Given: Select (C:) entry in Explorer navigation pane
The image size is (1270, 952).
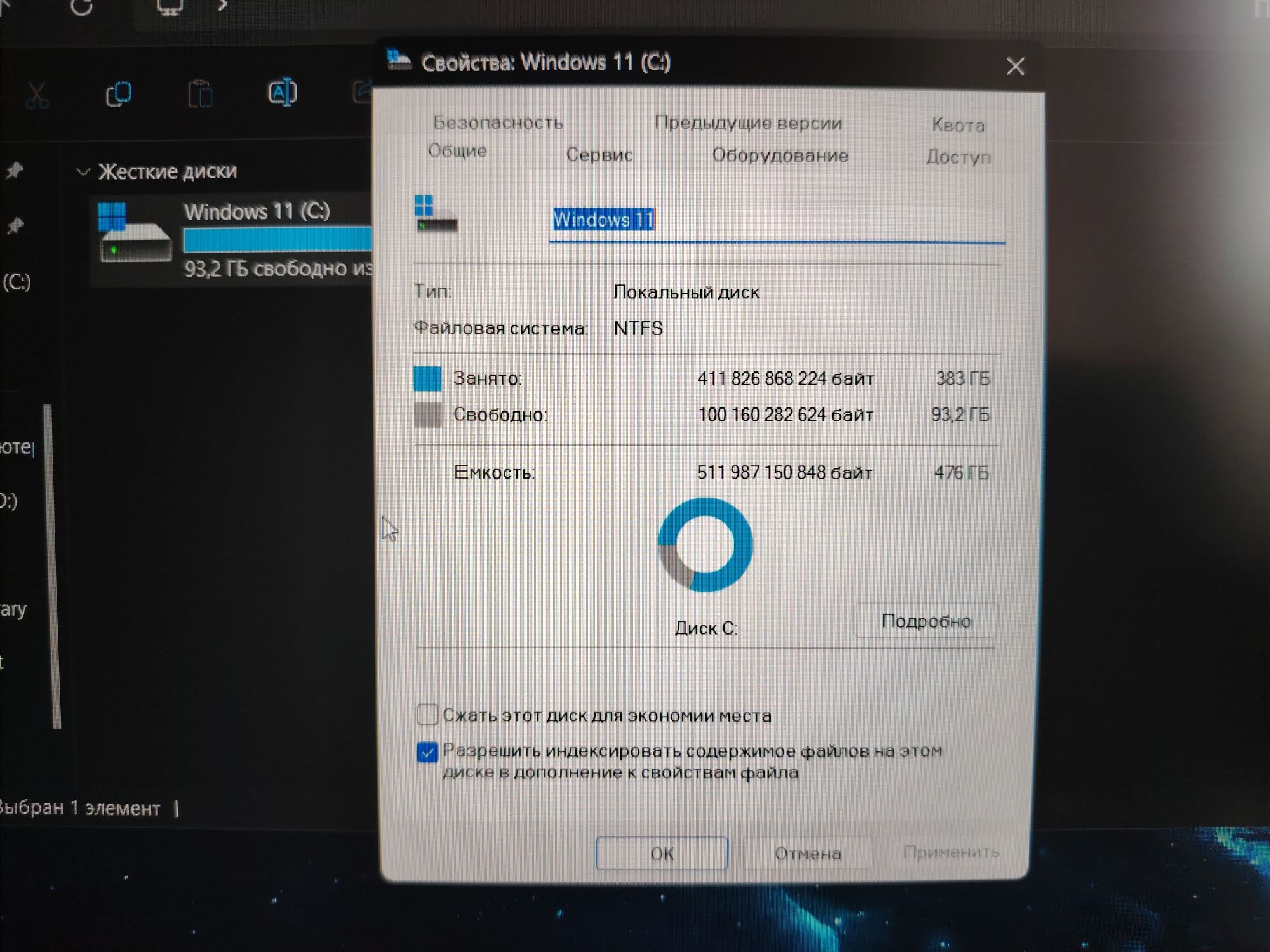Looking at the screenshot, I should [x=17, y=282].
